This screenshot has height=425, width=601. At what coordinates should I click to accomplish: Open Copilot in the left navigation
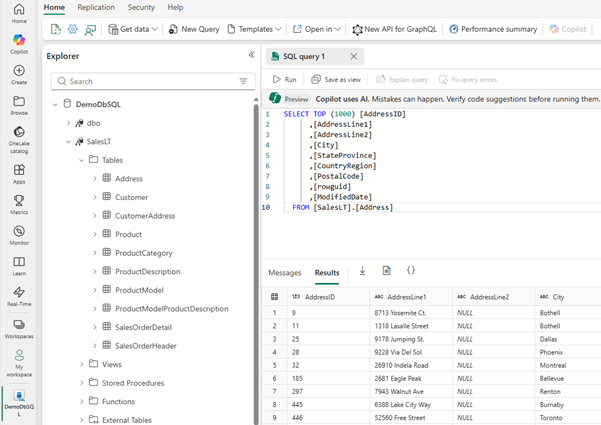pyautogui.click(x=19, y=44)
